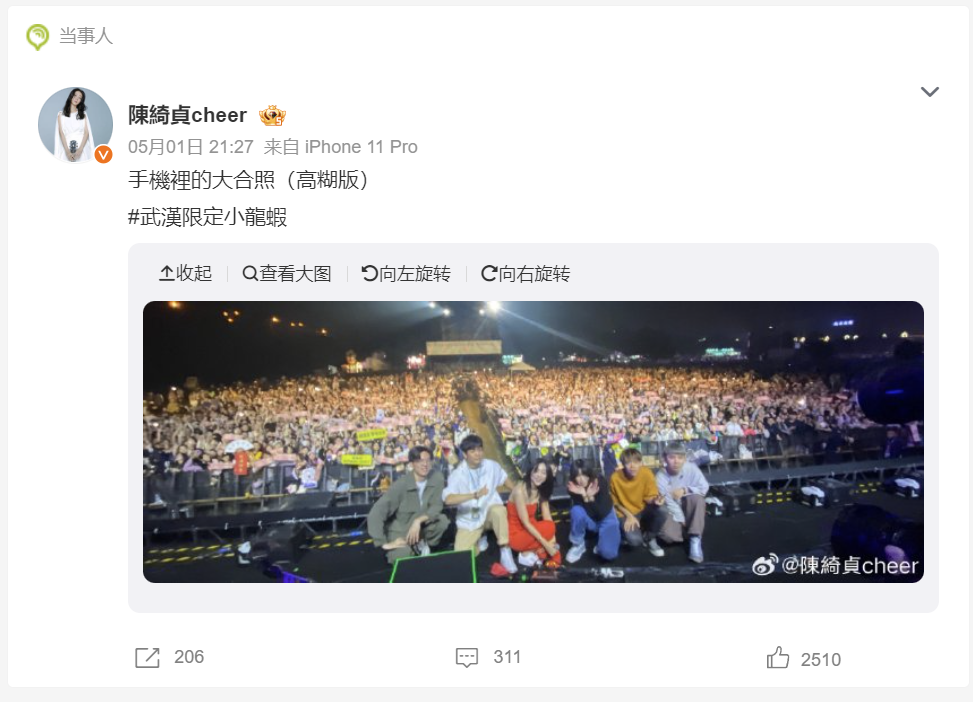Expand the post options chevron
Viewport: 973px width, 702px height.
(930, 92)
